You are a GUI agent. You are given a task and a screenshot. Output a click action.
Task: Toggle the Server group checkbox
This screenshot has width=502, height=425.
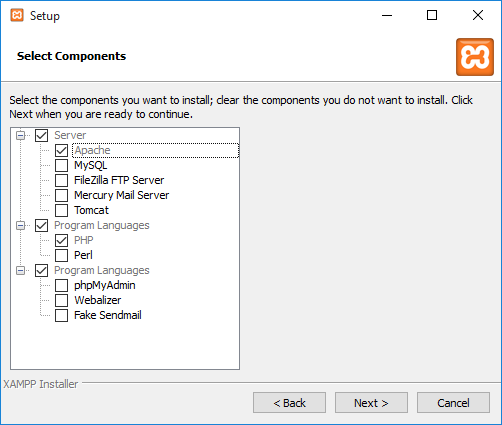(x=41, y=135)
